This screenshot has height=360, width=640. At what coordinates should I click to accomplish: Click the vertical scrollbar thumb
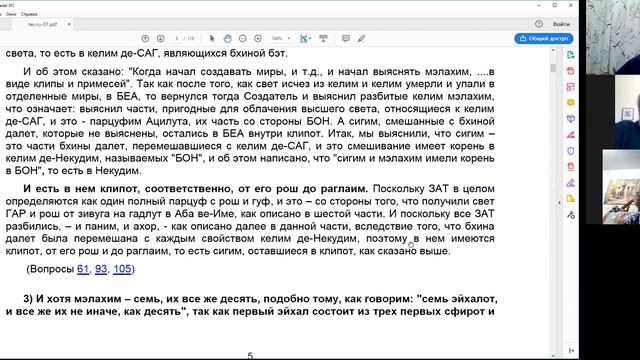(x=553, y=68)
